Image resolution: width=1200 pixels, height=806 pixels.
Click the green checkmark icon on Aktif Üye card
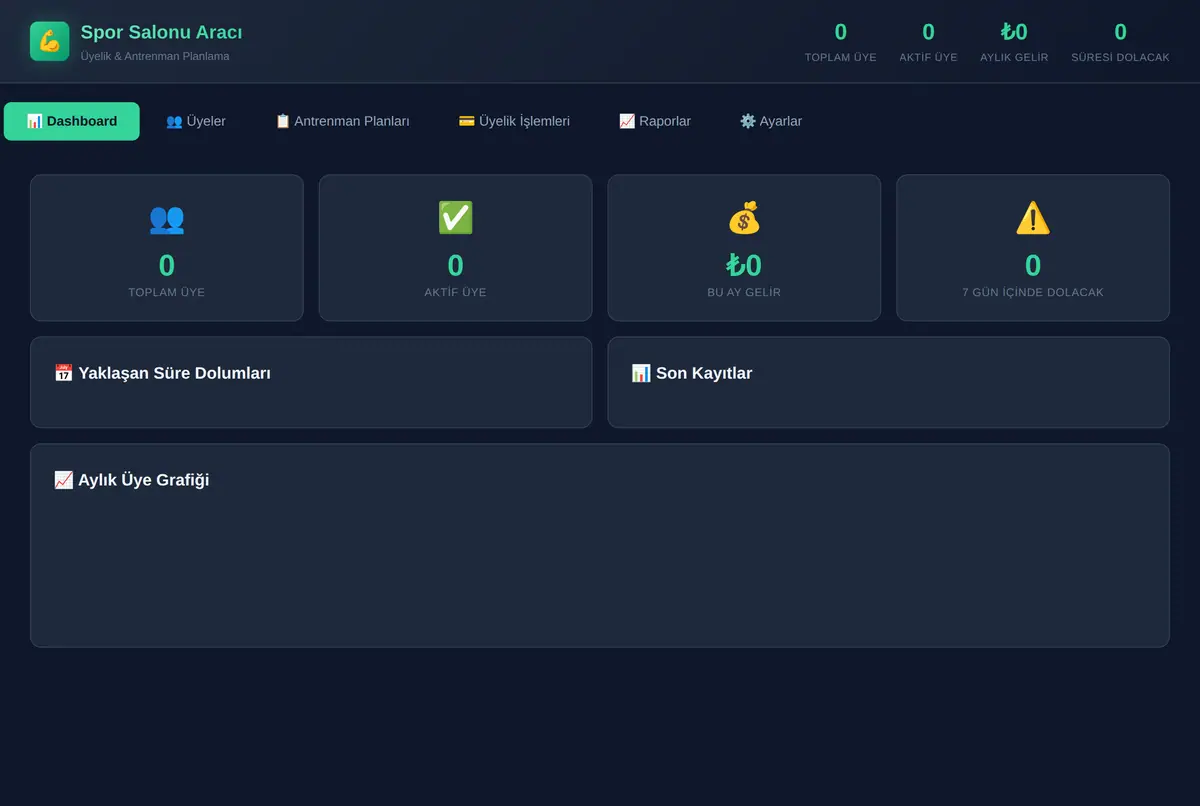coord(455,218)
